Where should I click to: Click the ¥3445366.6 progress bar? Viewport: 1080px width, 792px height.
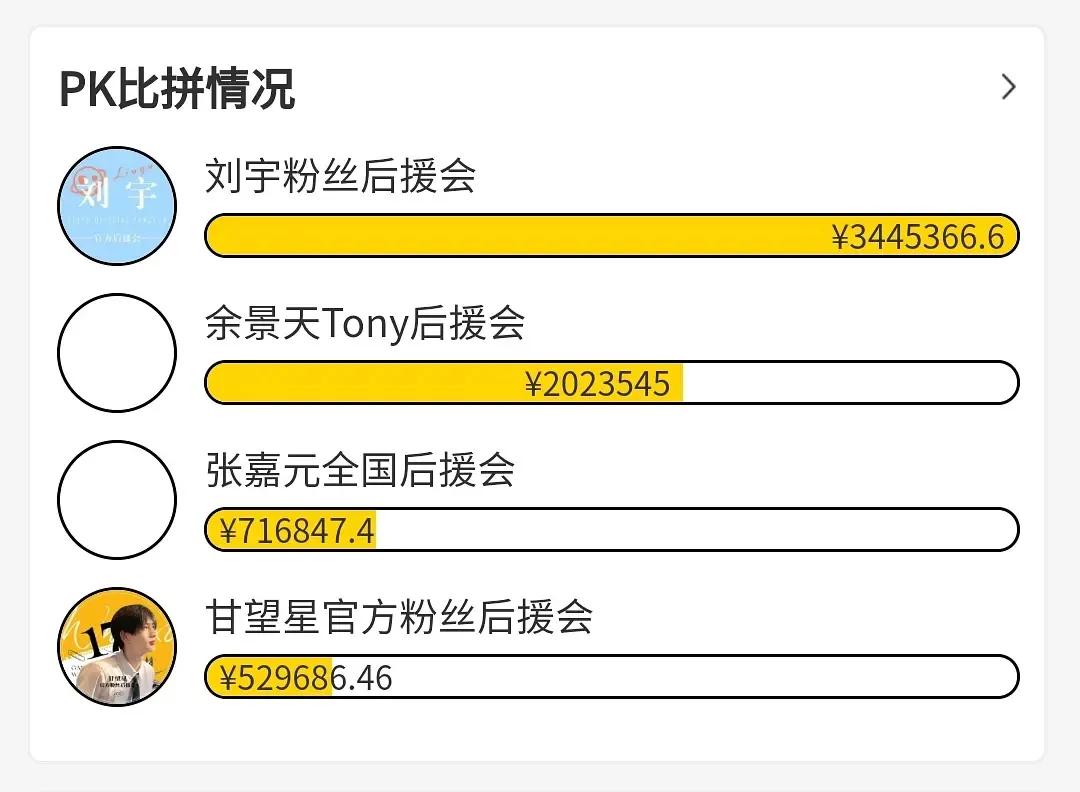click(611, 236)
